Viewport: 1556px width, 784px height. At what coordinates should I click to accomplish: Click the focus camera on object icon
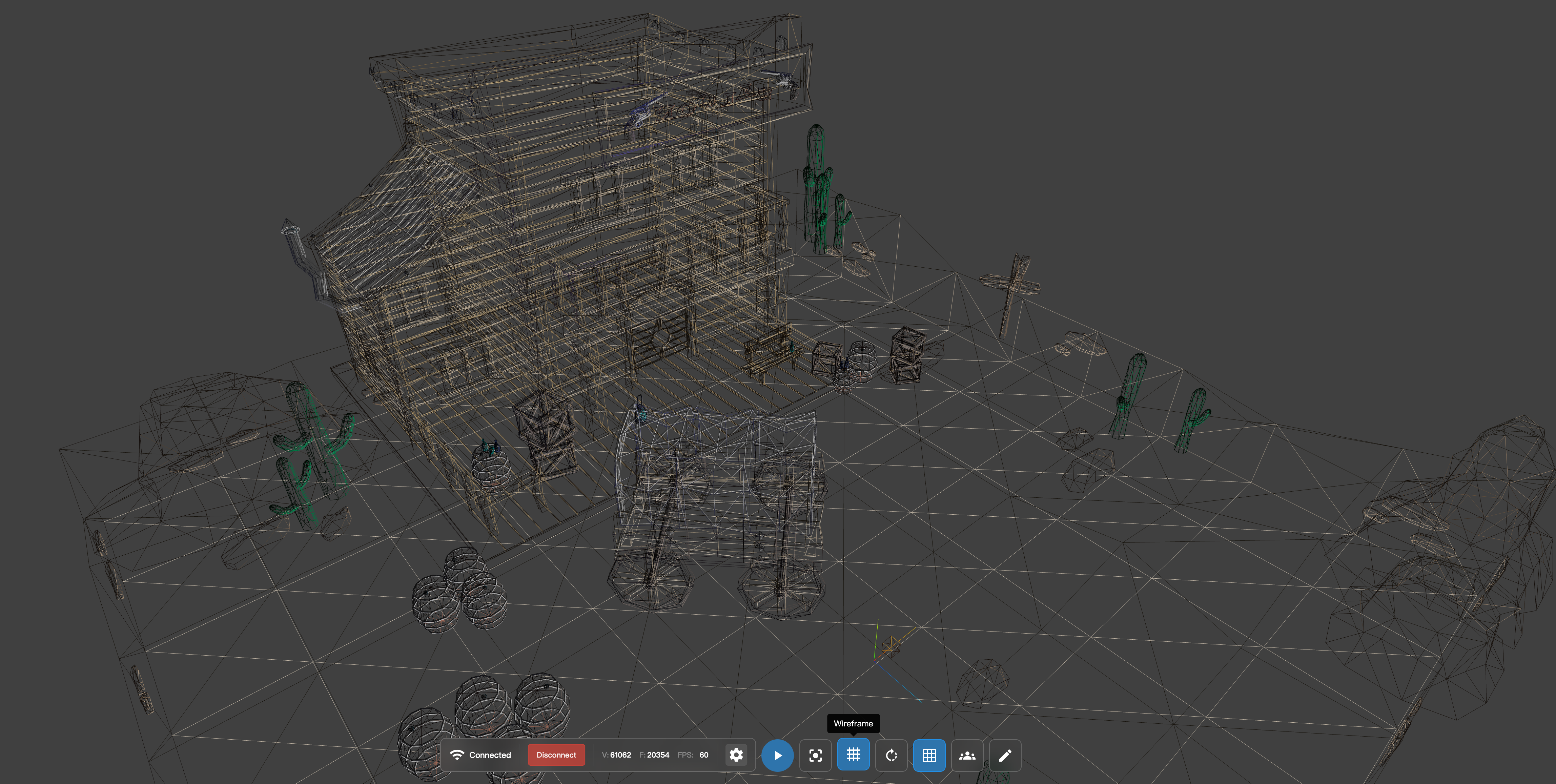point(815,755)
